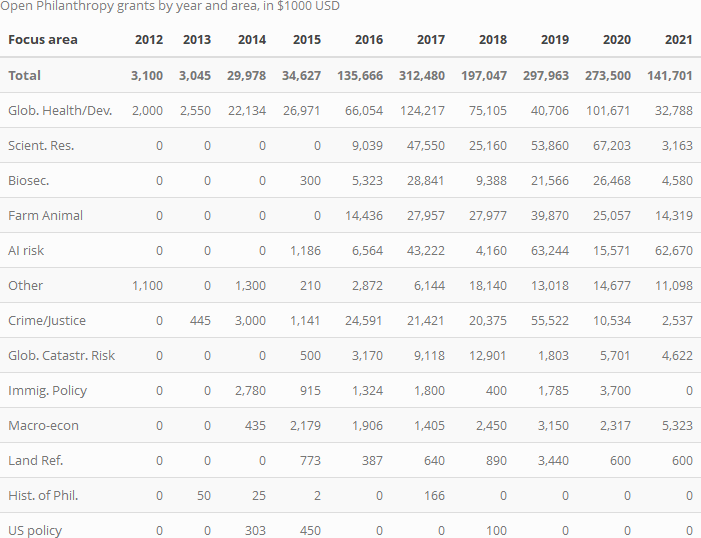Select Scient. Res. 2016 value 9,039
The width and height of the screenshot is (701, 538).
coord(367,145)
